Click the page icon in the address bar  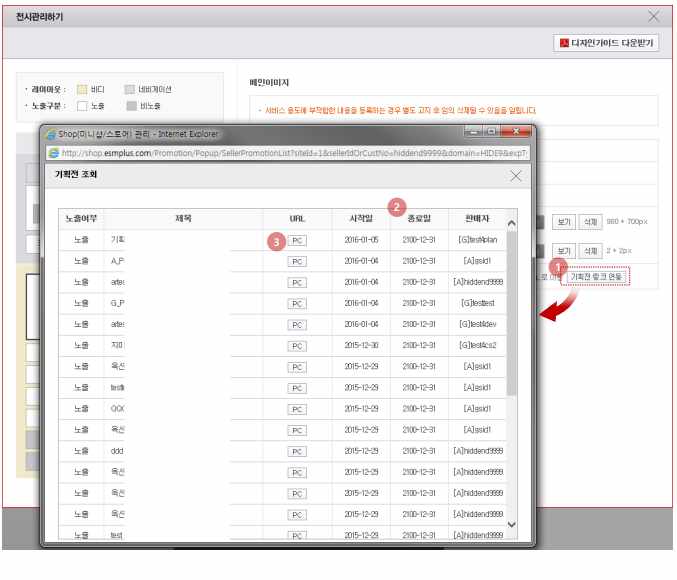(x=54, y=153)
